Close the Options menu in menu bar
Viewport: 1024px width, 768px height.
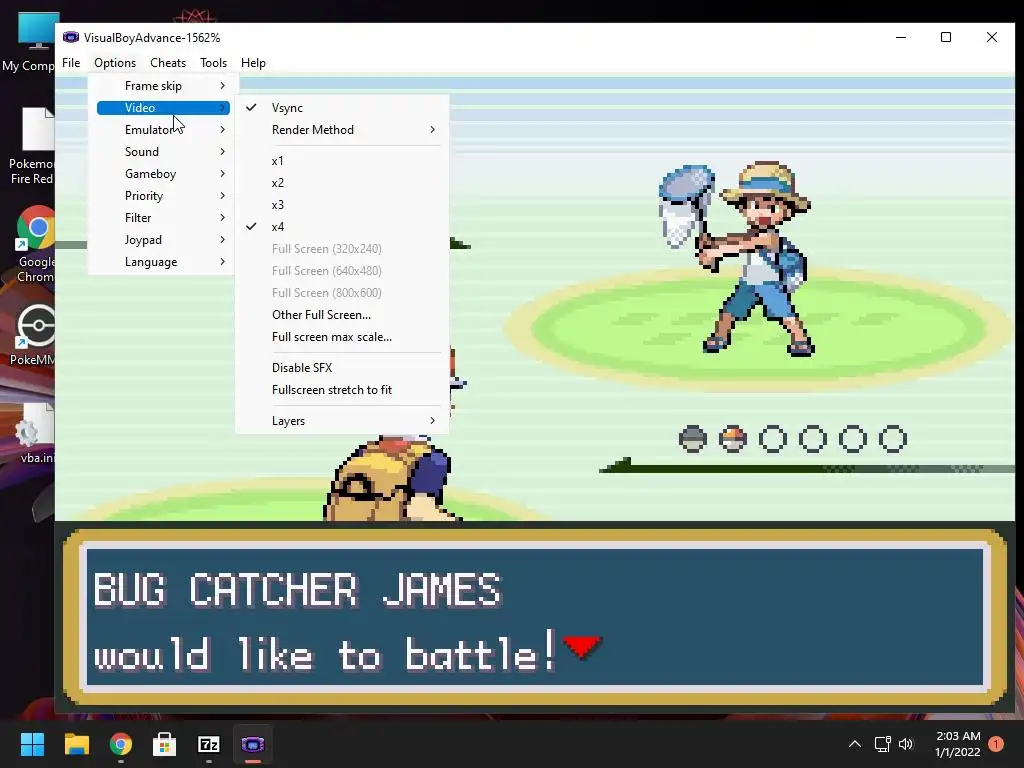115,63
